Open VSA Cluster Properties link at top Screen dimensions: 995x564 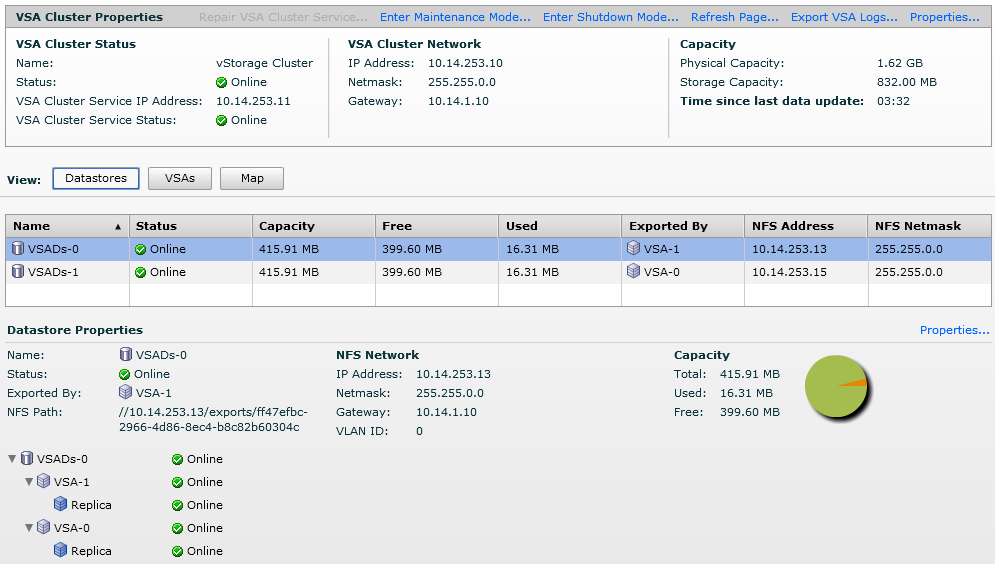point(944,17)
